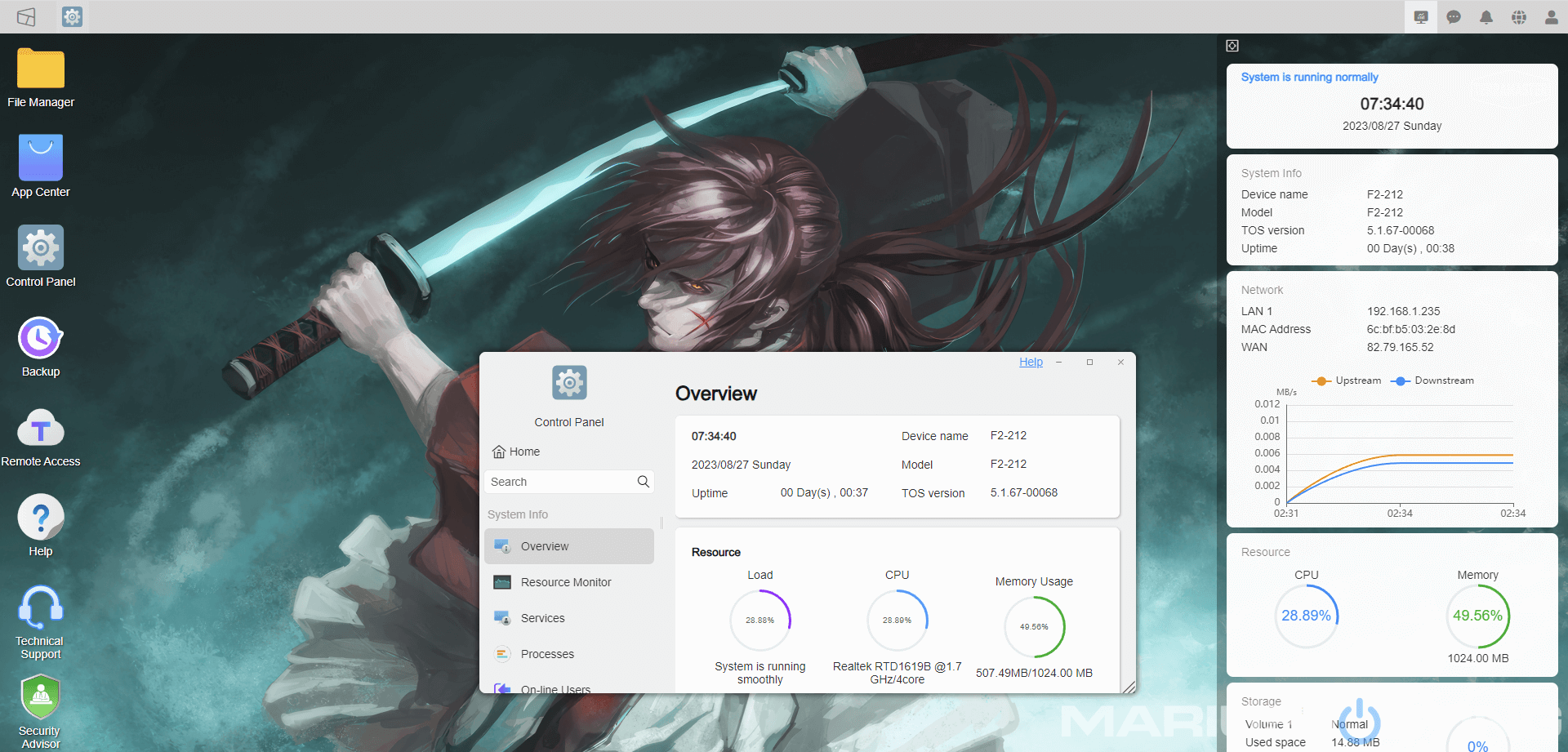1568x752 pixels.
Task: Click the Downstream legend entry
Action: (x=1433, y=380)
